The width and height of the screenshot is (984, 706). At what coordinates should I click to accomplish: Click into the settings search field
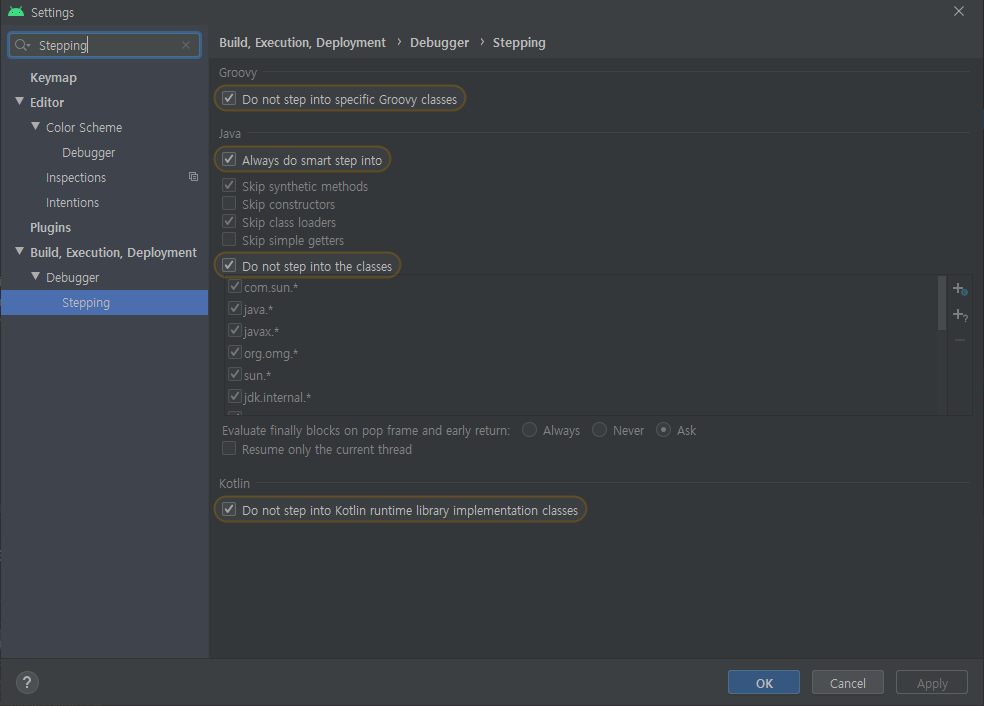pyautogui.click(x=105, y=45)
